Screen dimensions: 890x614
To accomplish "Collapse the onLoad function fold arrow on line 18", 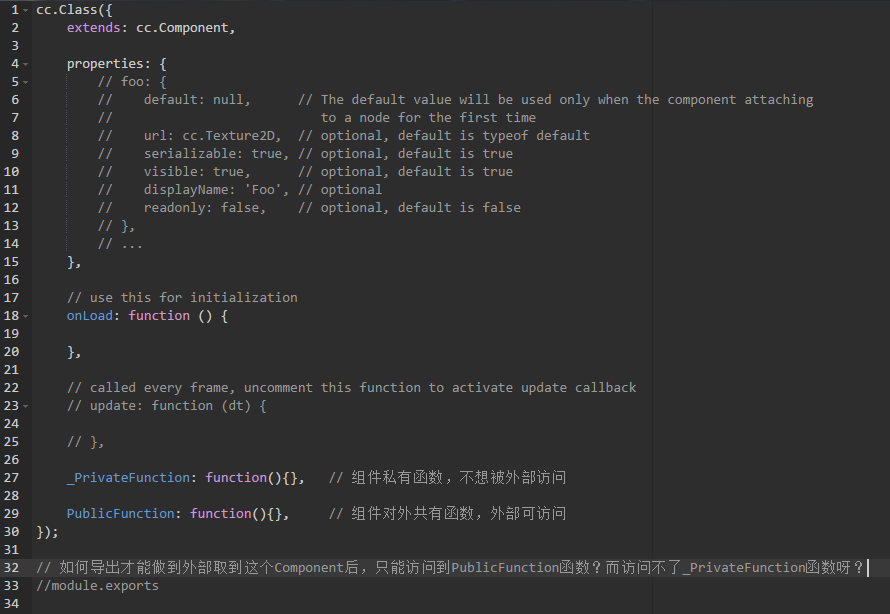I will pos(26,316).
